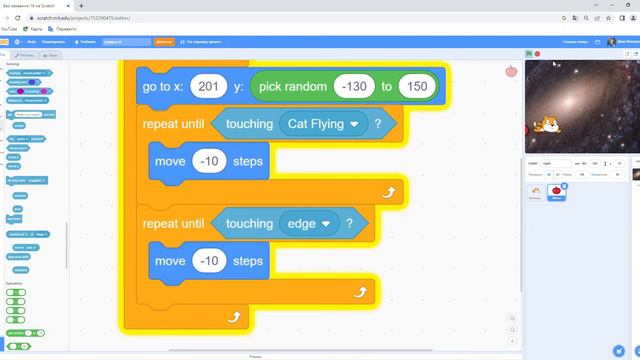Bookmark this page with star icon
Image resolution: width=640 pixels, height=360 pixels.
[x=609, y=18]
